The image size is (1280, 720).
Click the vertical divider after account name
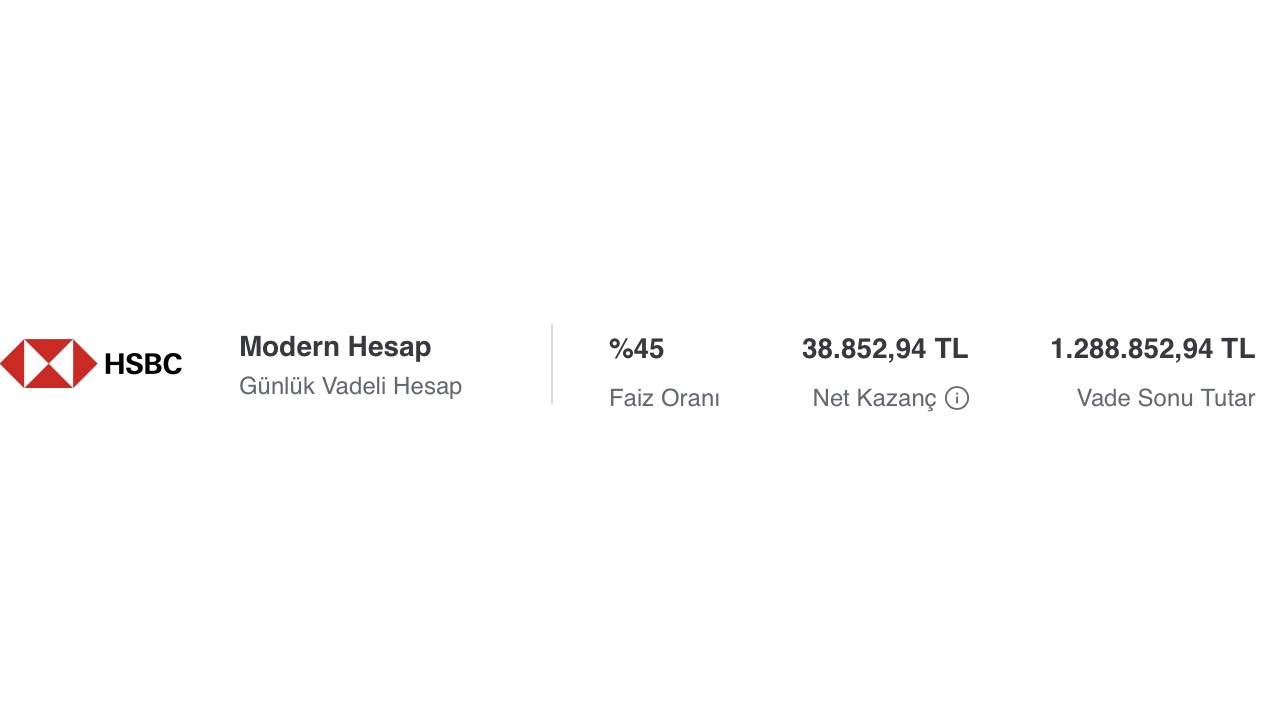pos(552,364)
